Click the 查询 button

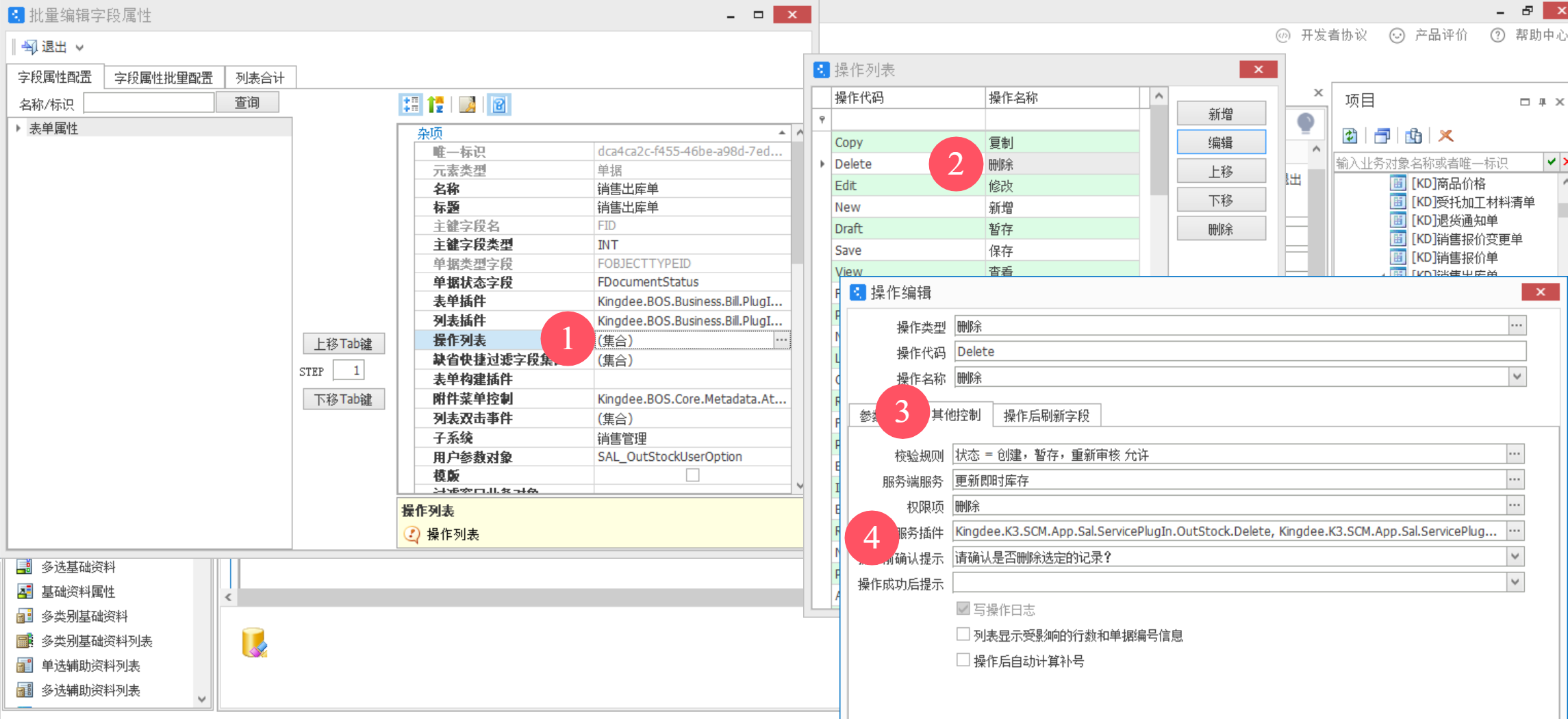point(247,103)
